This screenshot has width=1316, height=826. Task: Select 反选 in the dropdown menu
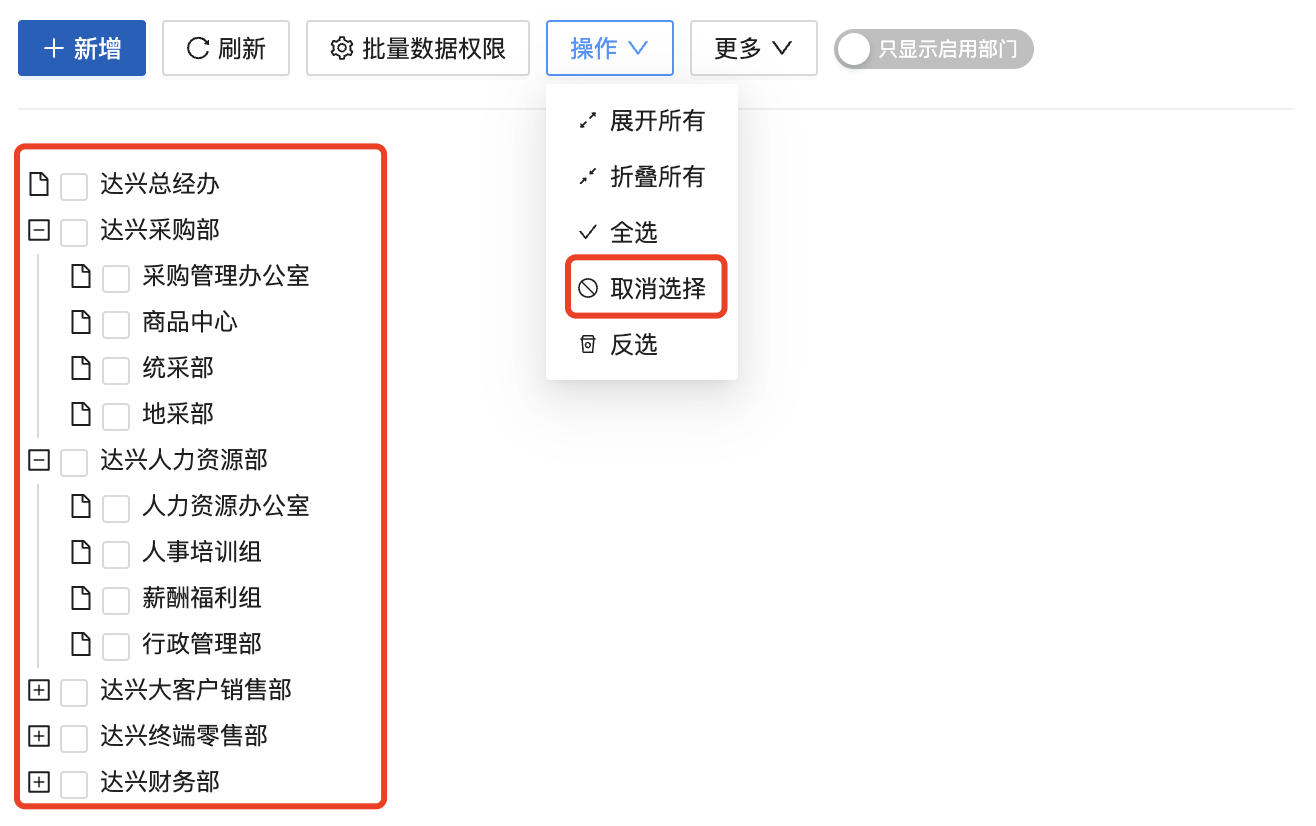click(634, 345)
